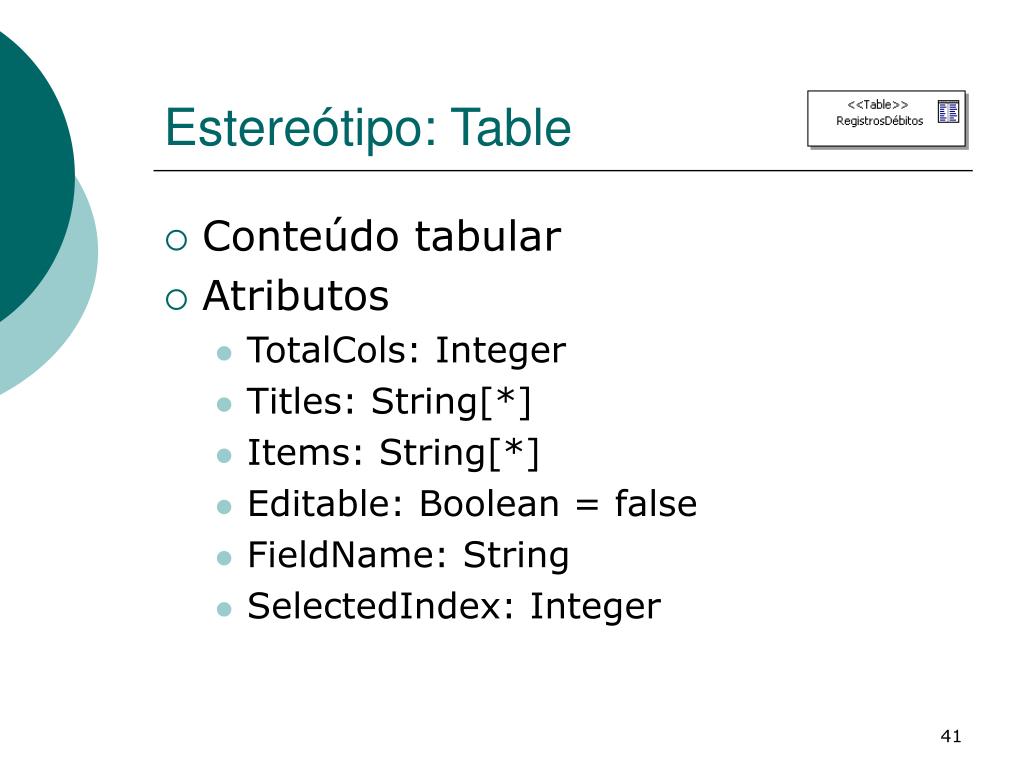Click the Editable: Boolean = false line

(x=472, y=504)
